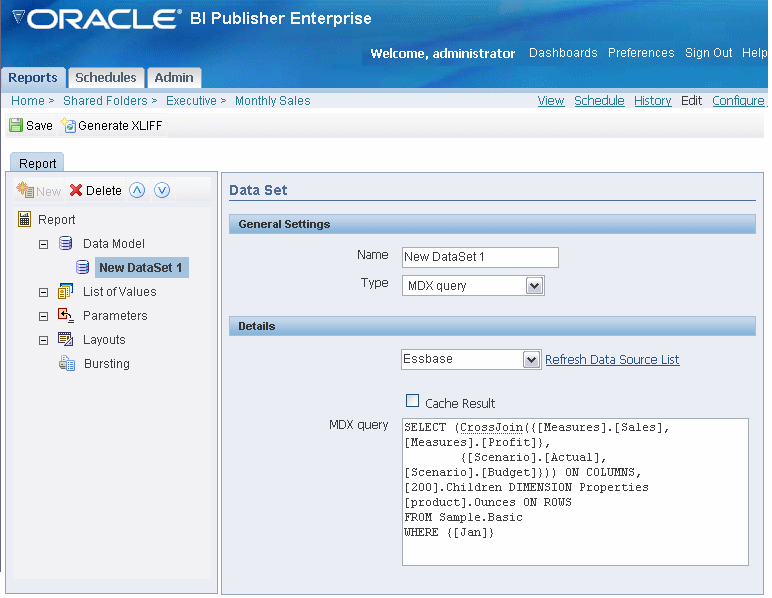Select the Report root tree item

[x=57, y=220]
